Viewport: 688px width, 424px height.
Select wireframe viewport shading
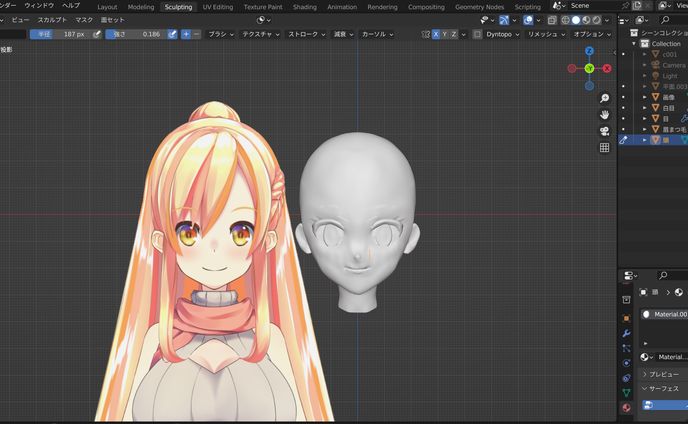(566, 20)
